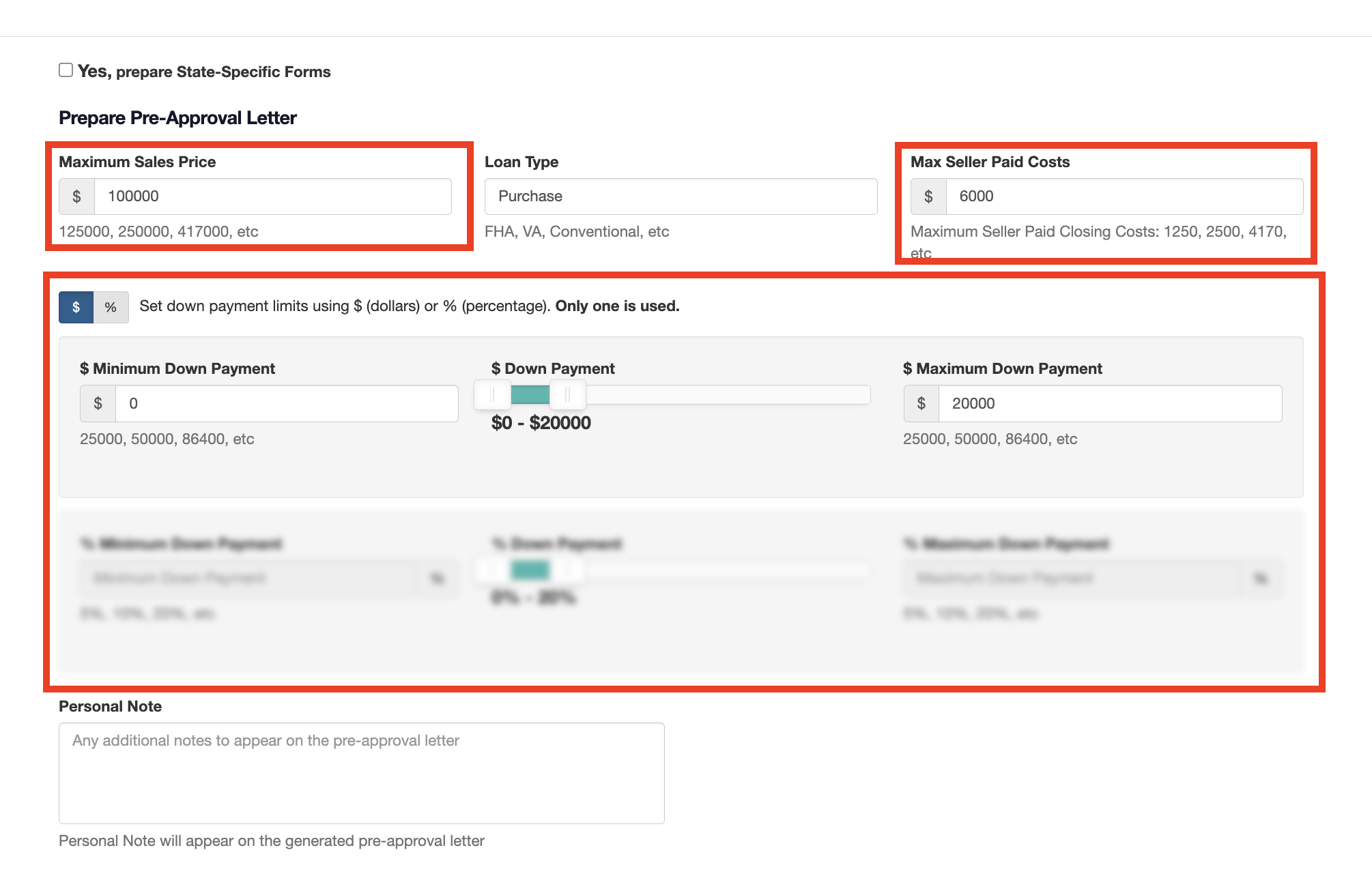
Task: Click the Loan Type field showing Purchase
Action: 680,196
